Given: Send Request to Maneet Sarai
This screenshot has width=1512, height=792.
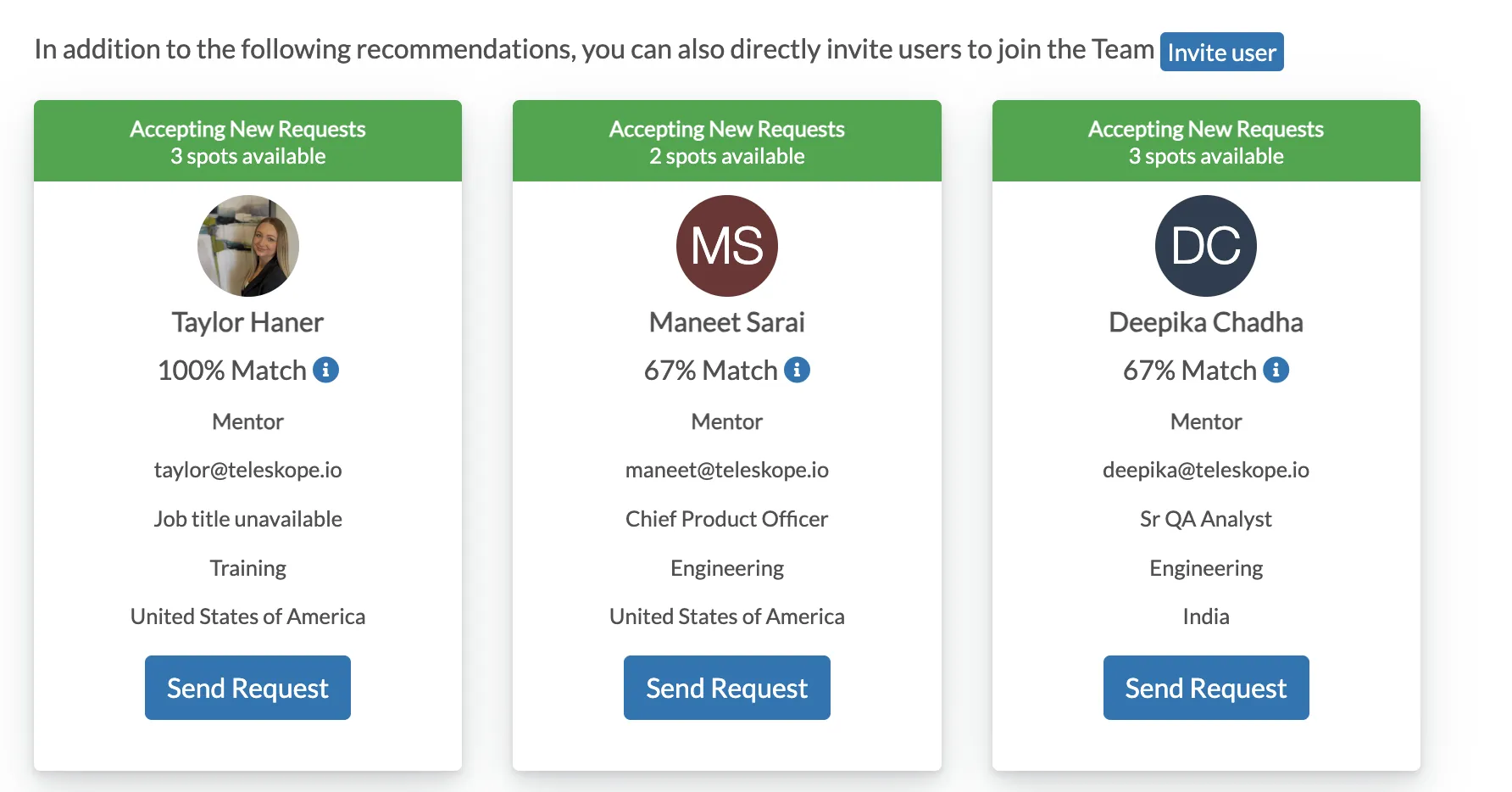Looking at the screenshot, I should 727,688.
